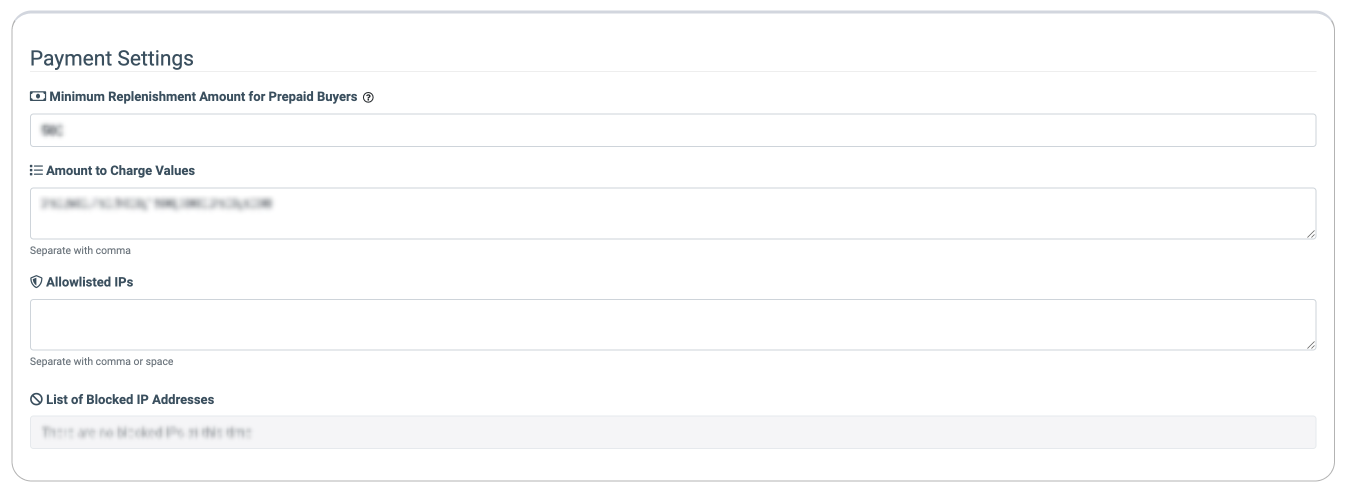
Task: Click the greyed-out blocked IP addresses field
Action: point(673,432)
